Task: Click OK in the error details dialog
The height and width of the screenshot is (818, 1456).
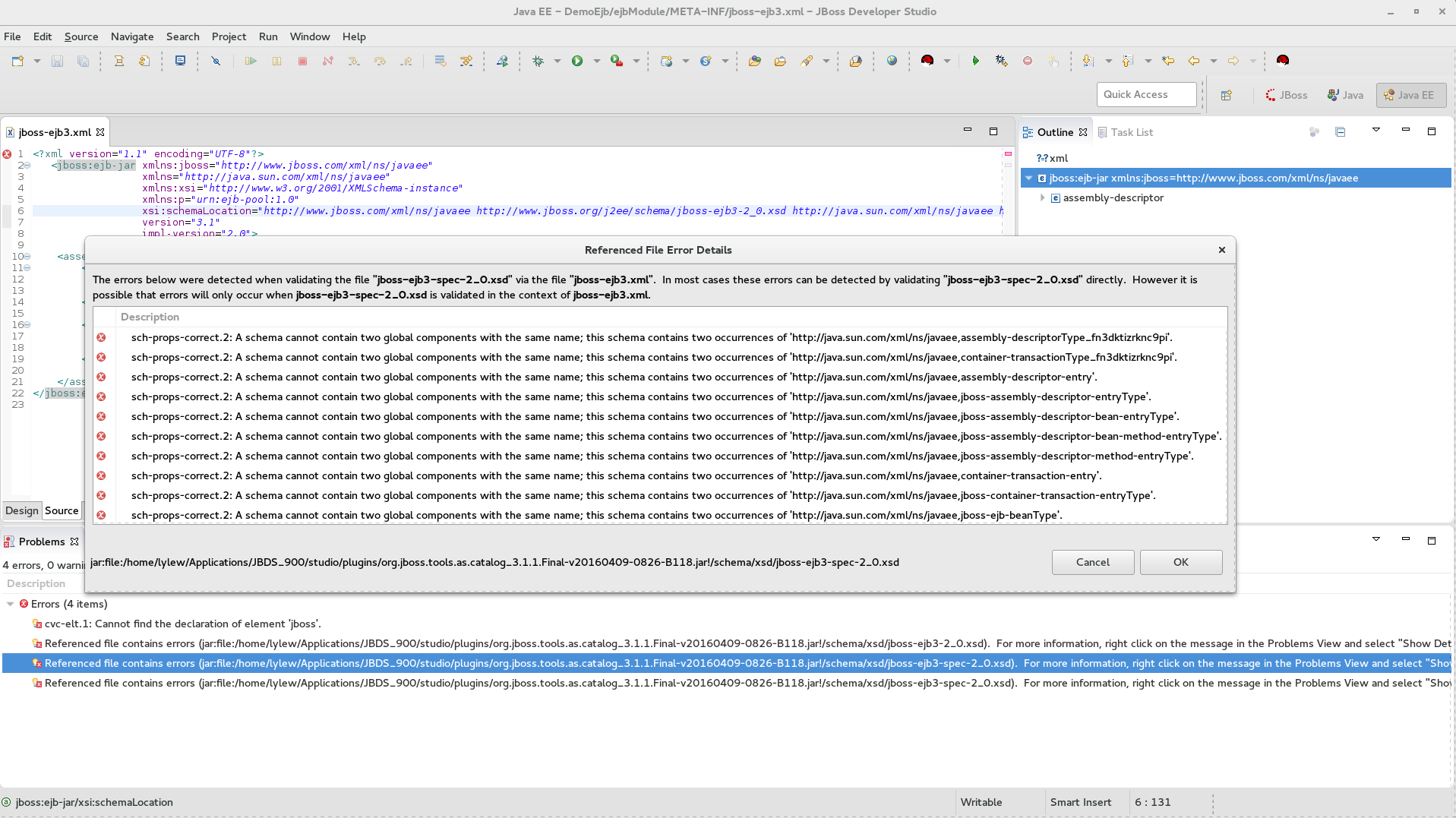Action: click(x=1180, y=562)
